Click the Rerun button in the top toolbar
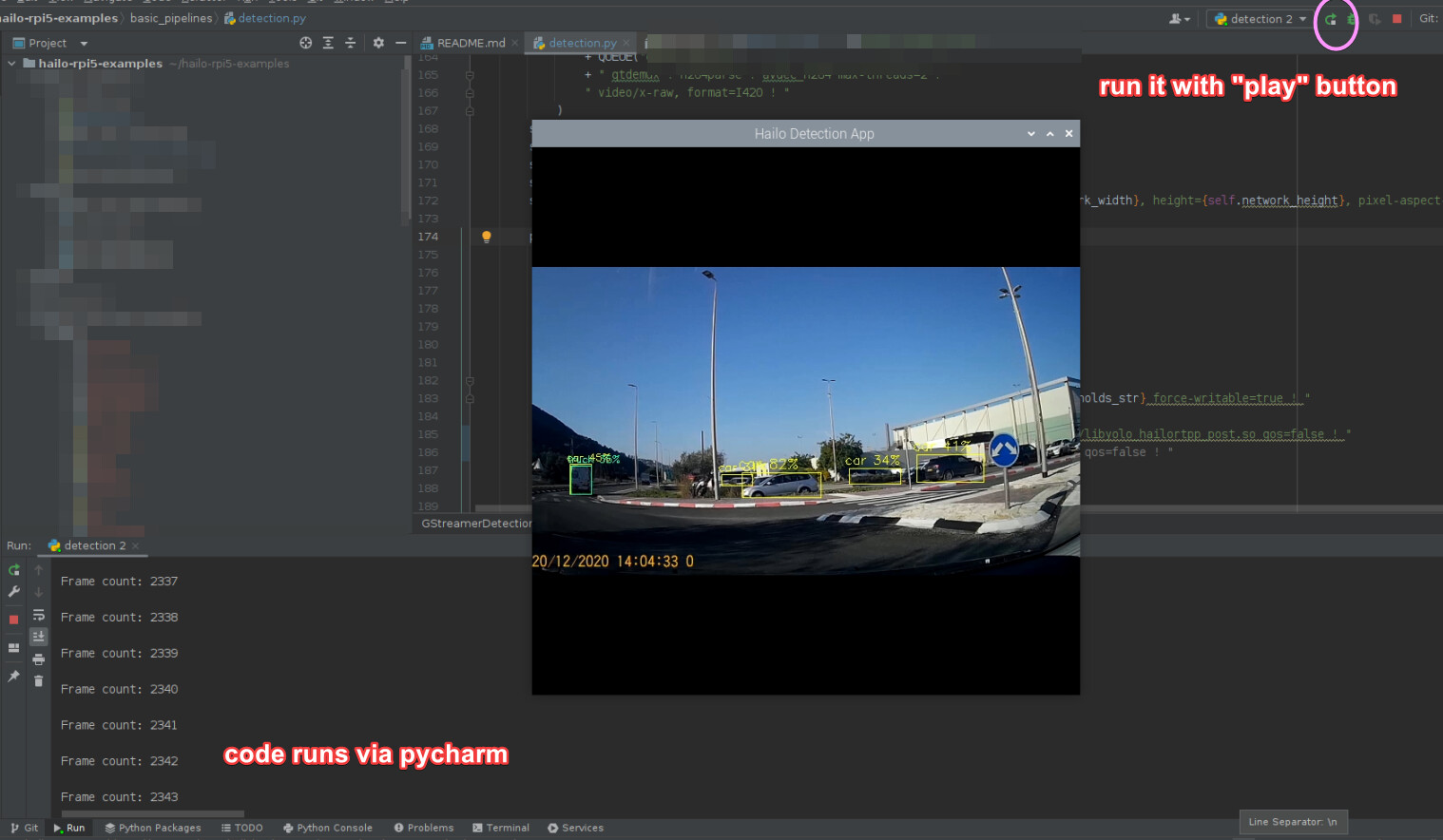Image resolution: width=1443 pixels, height=840 pixels. click(1331, 19)
